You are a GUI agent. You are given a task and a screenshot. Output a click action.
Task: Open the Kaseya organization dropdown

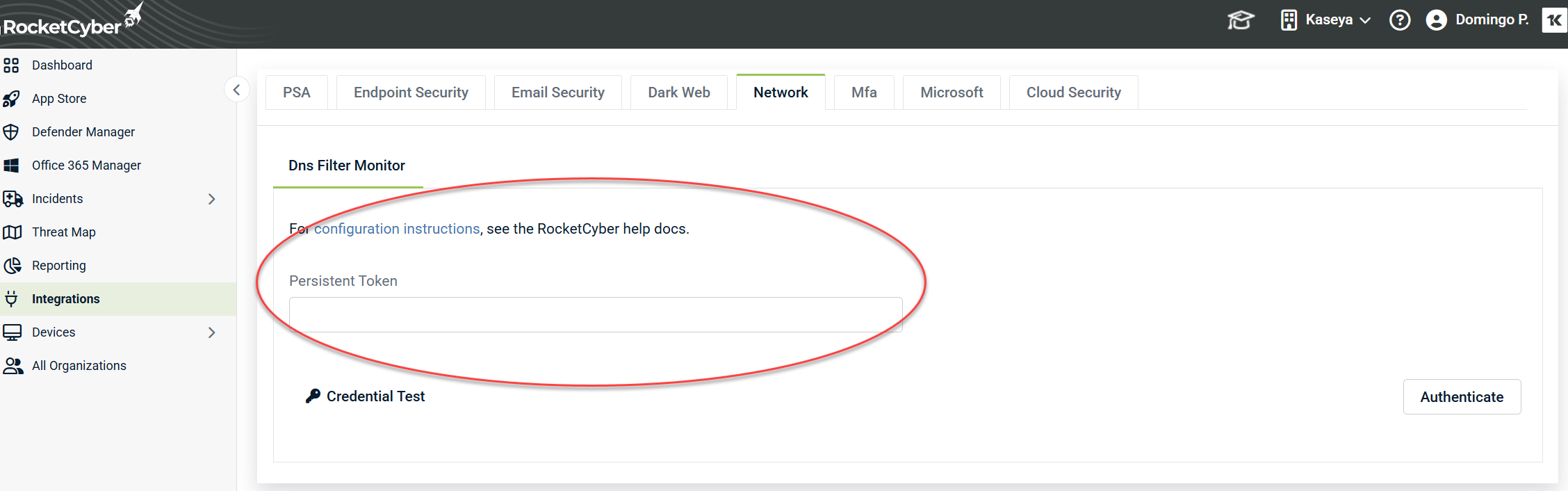(1326, 20)
